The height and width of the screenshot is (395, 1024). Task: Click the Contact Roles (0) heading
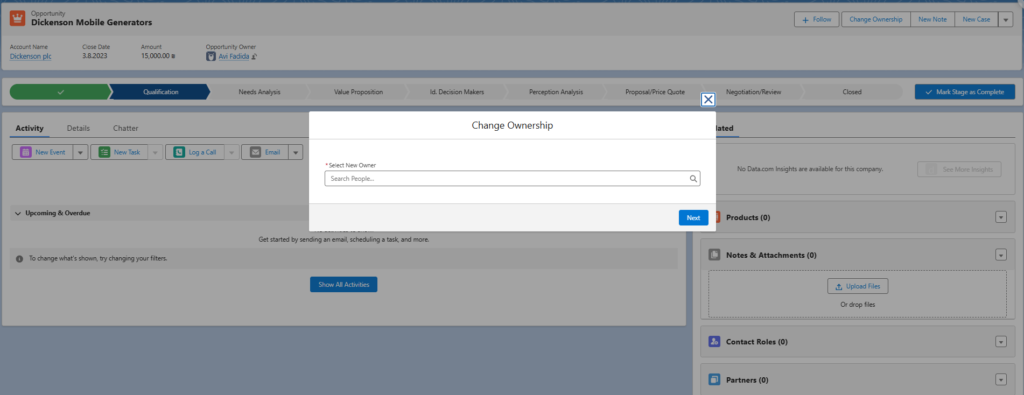[x=757, y=342]
